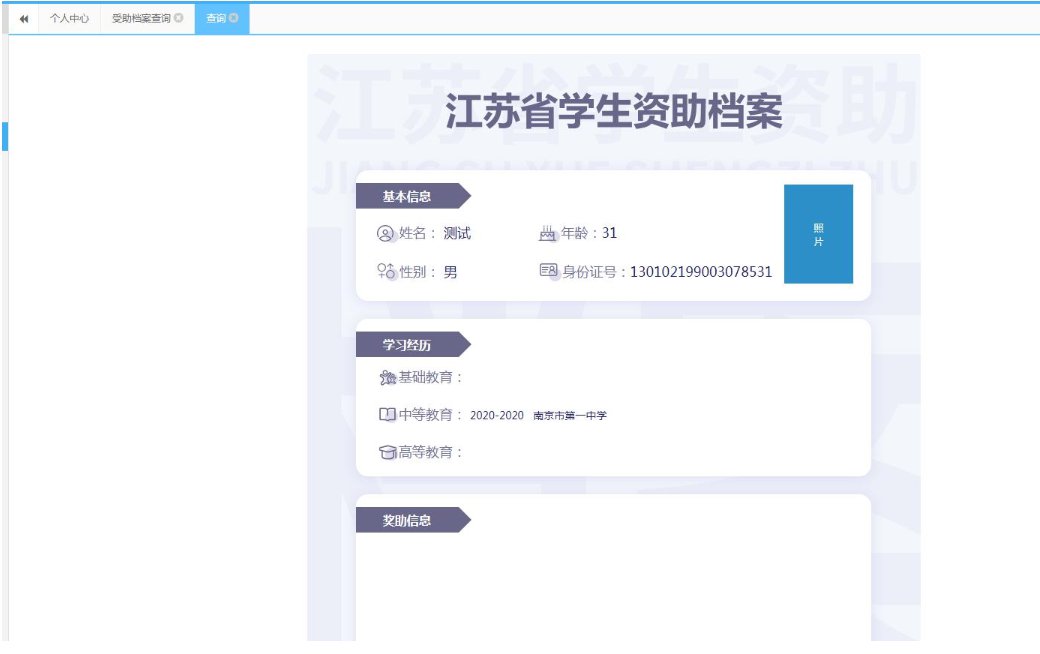Click the ID card icon beside 身份证号
The width and height of the screenshot is (1040, 654).
[548, 271]
